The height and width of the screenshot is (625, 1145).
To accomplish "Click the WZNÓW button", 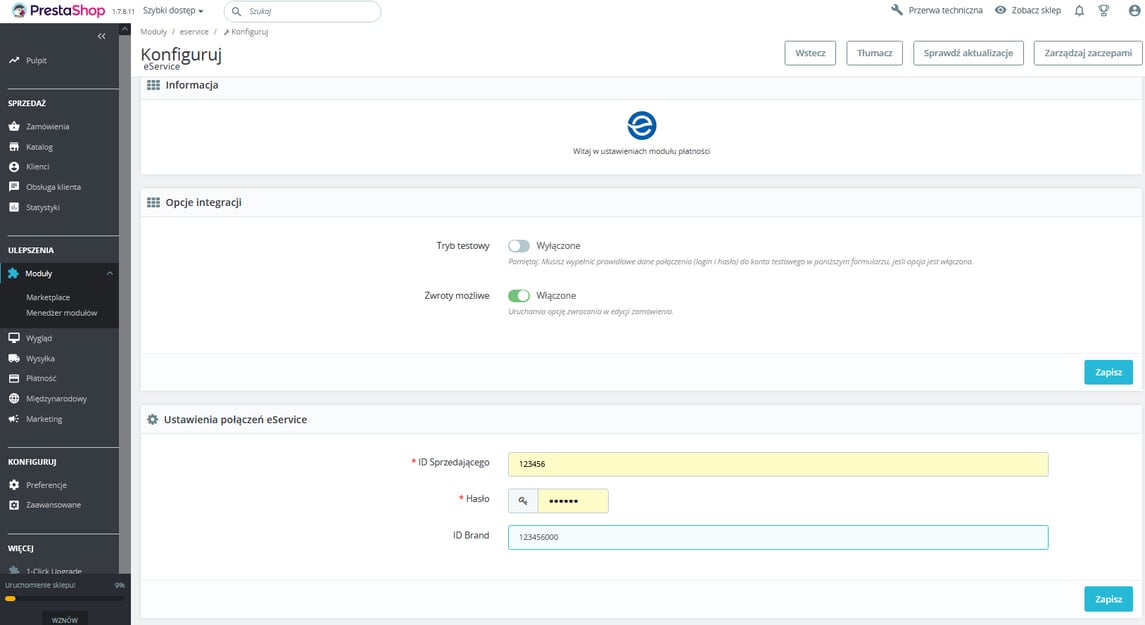I will pyautogui.click(x=64, y=619).
